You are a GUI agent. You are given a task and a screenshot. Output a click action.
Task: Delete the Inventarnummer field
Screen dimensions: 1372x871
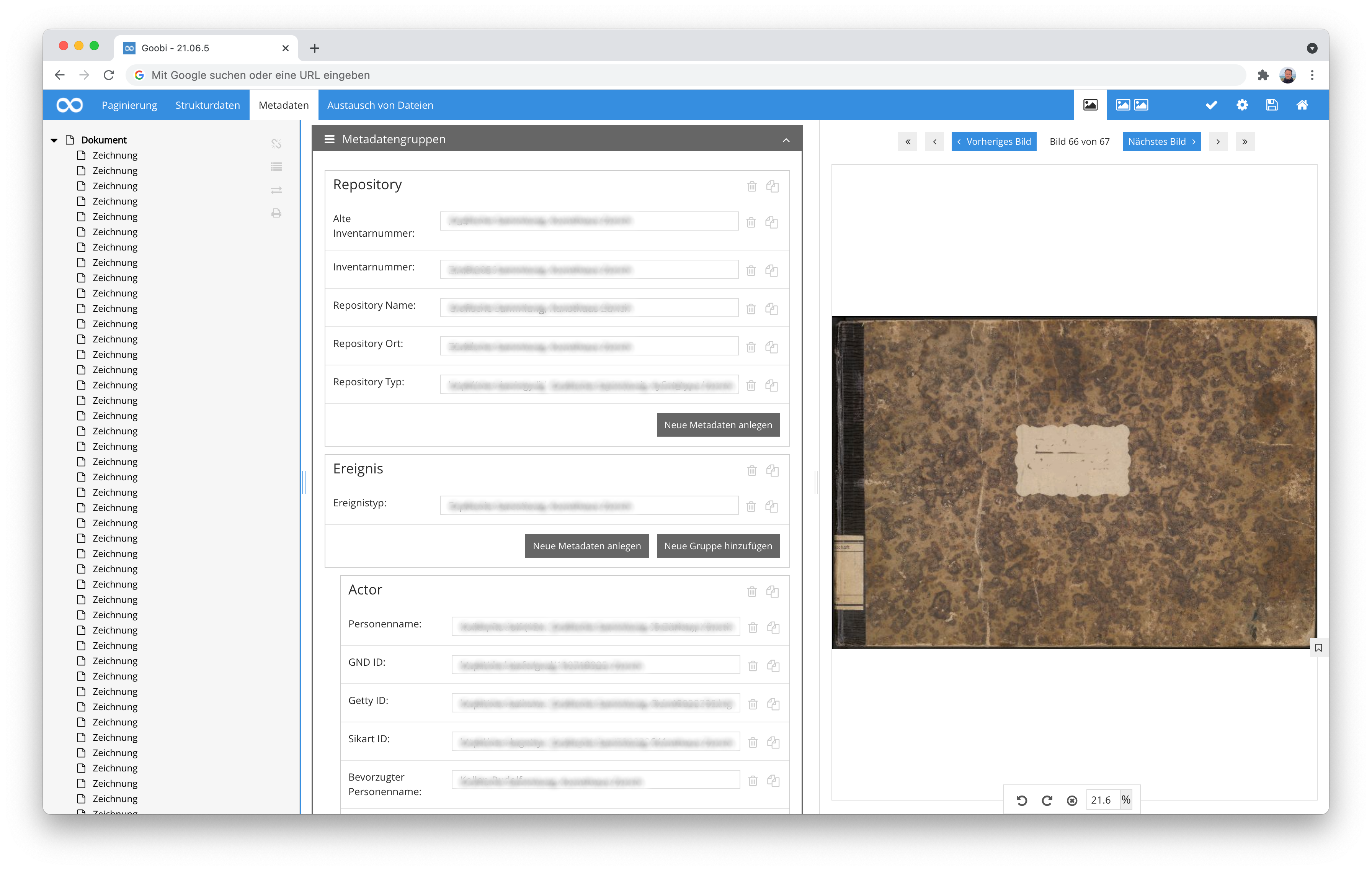pos(751,271)
